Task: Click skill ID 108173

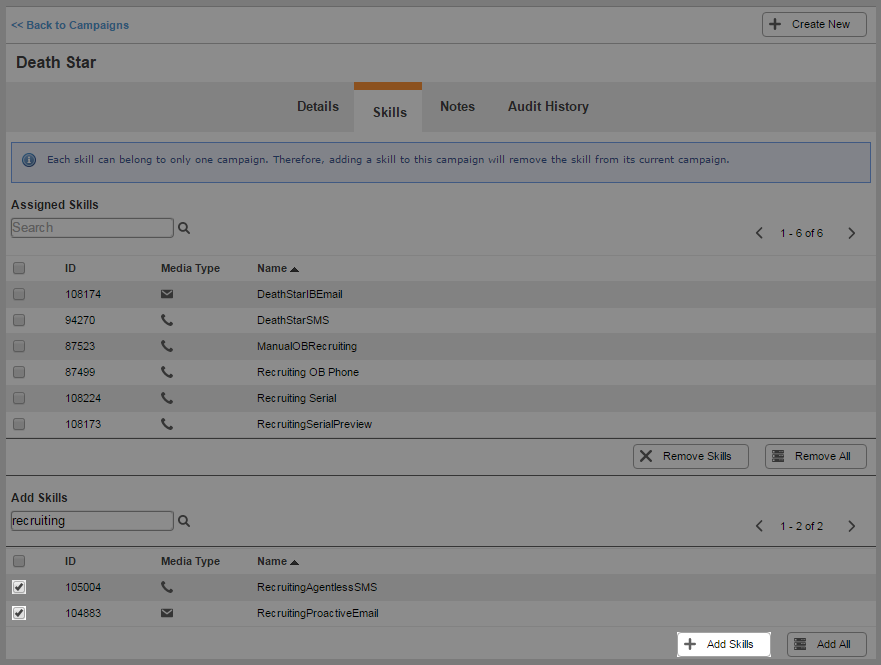Action: (x=83, y=424)
